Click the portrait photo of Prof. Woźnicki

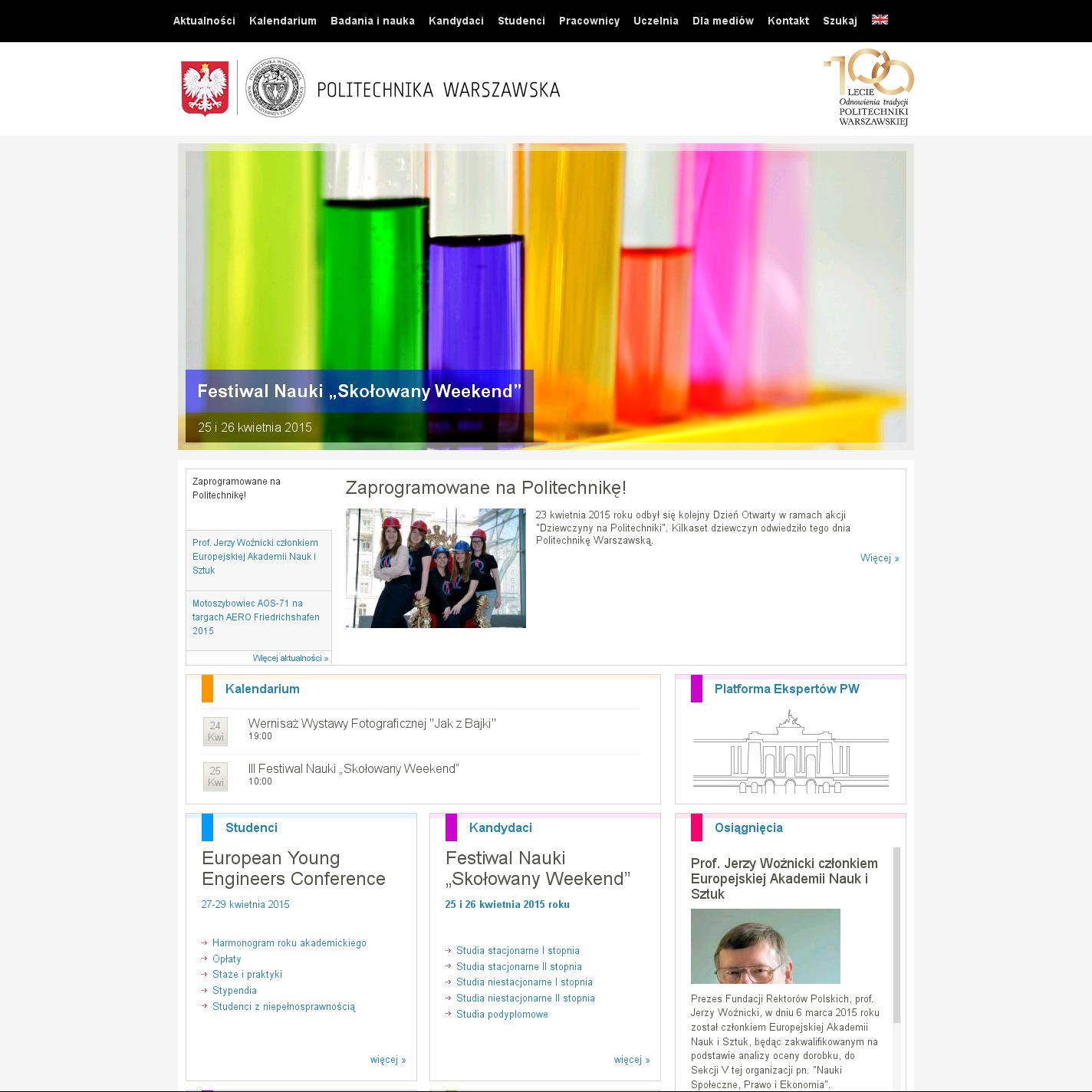coord(765,946)
